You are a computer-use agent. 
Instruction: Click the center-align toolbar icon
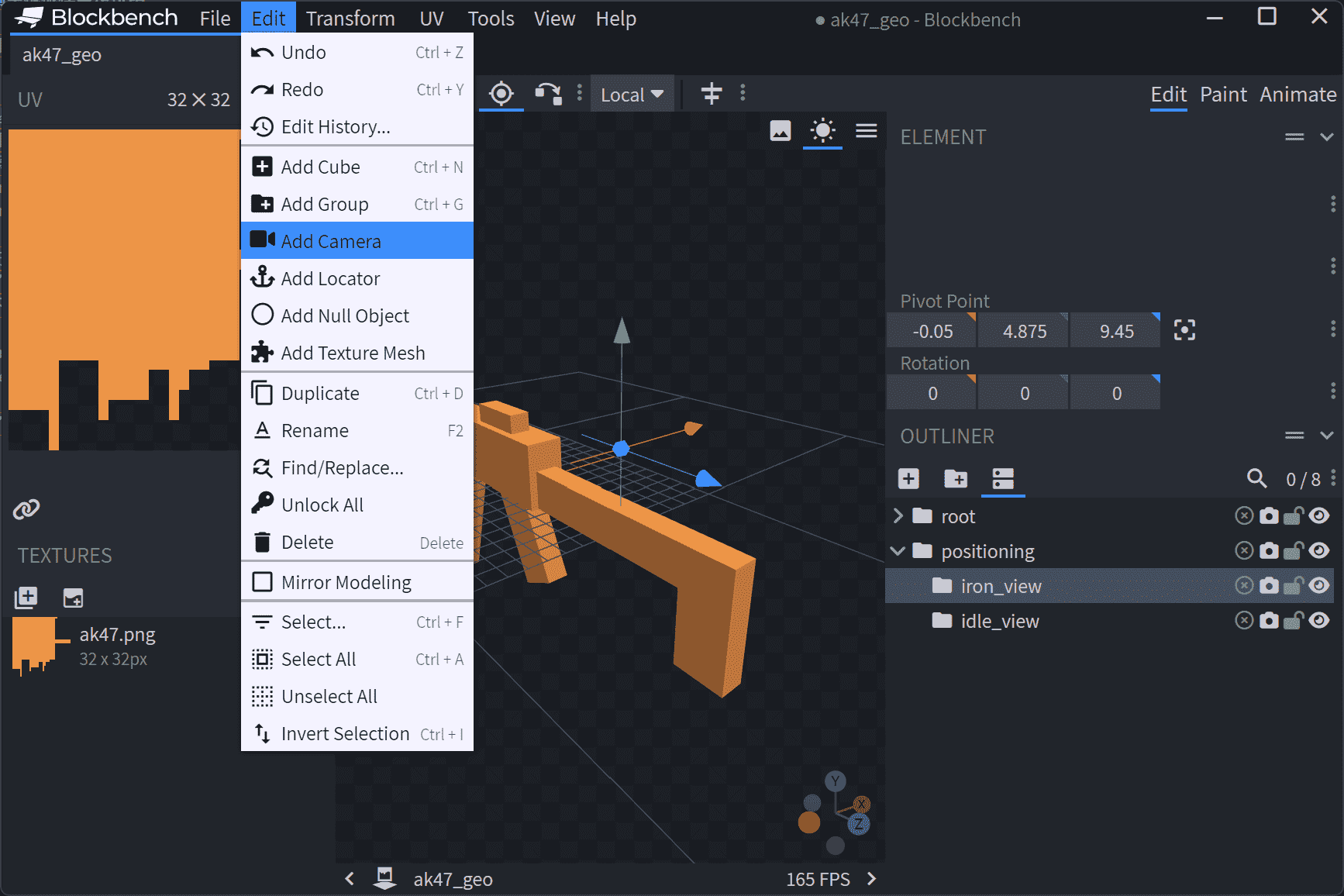[712, 94]
